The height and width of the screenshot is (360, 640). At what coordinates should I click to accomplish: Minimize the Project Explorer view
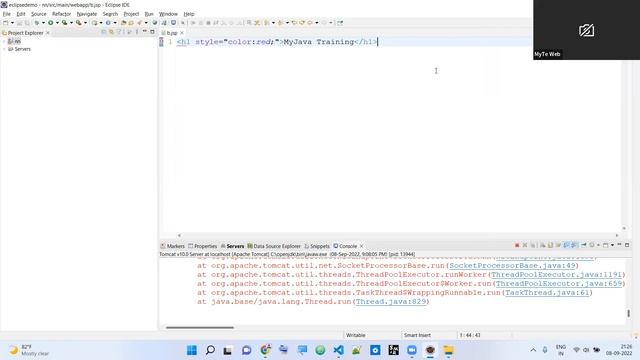tap(144, 31)
